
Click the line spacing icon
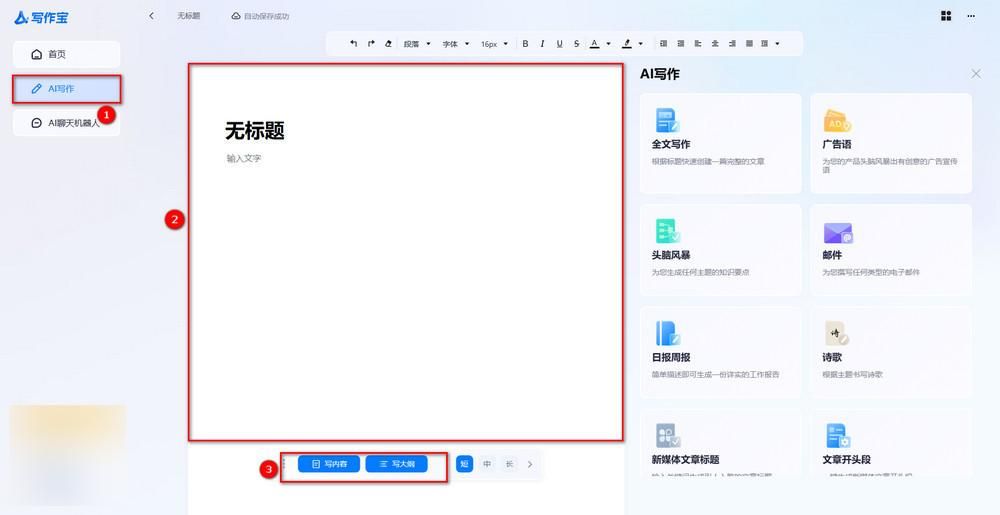[x=764, y=43]
